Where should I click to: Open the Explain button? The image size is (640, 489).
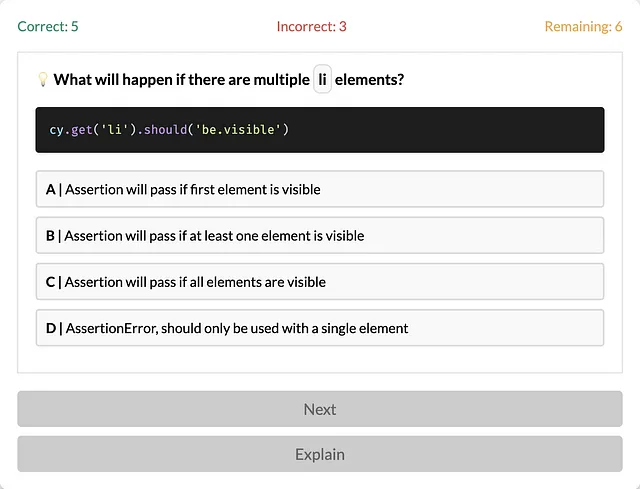click(320, 454)
